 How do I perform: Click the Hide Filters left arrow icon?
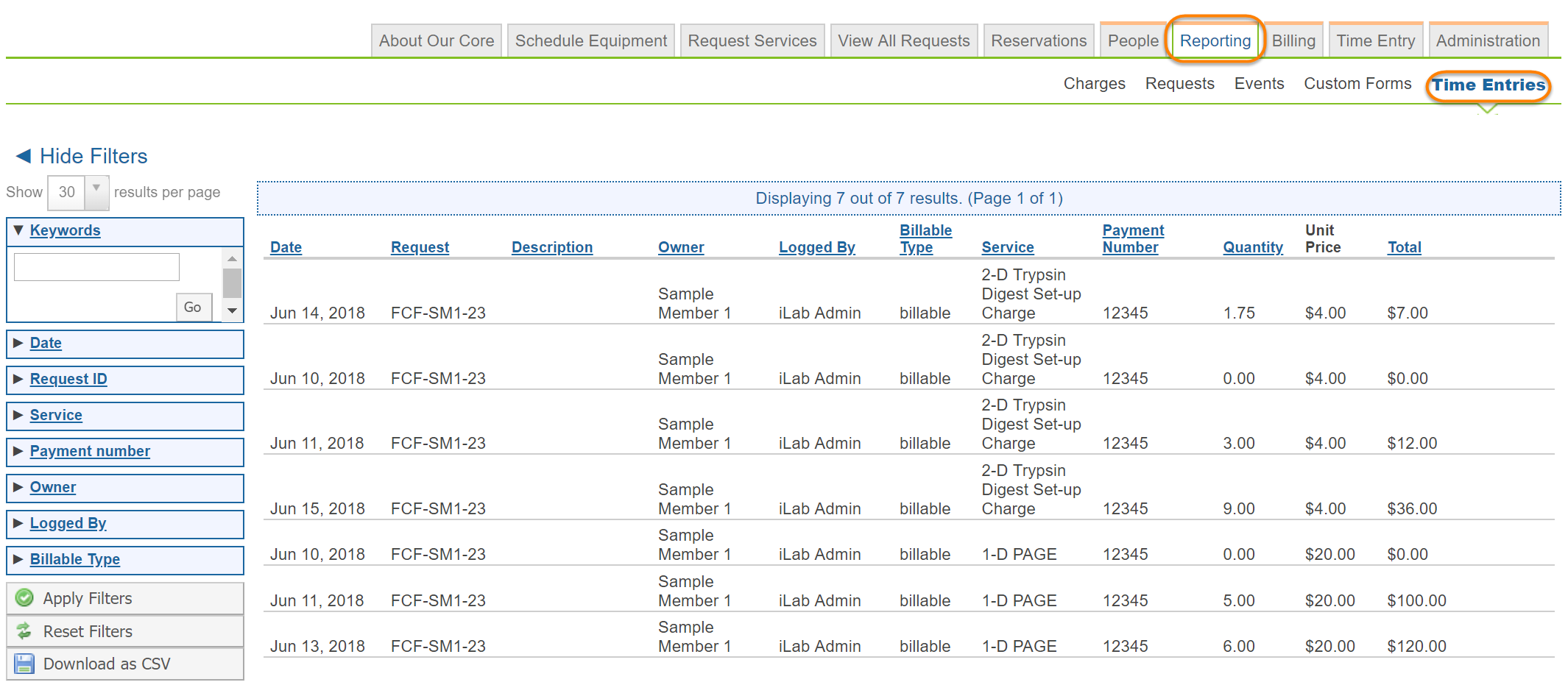tap(24, 156)
